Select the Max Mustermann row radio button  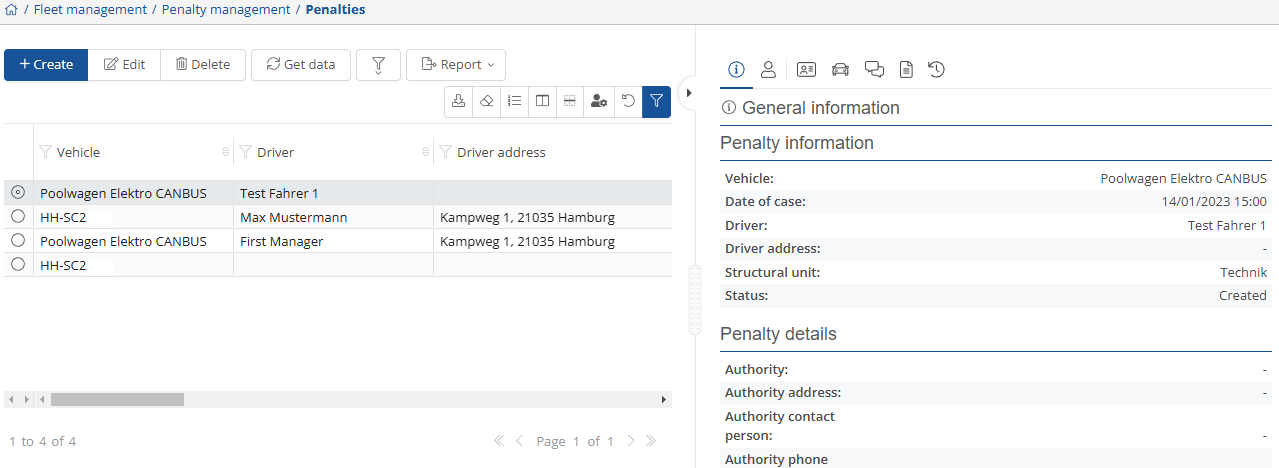tap(17, 217)
